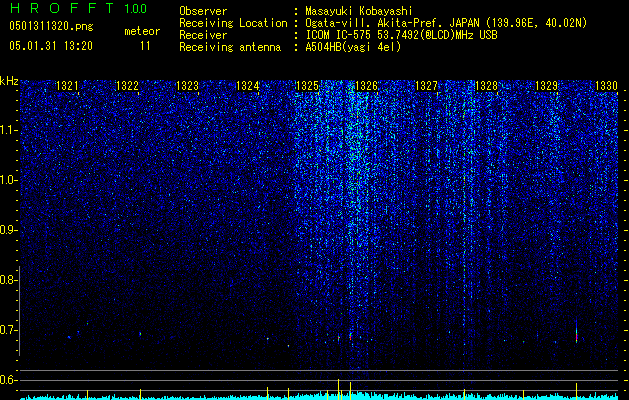Viewport: 629px width, 400px height.
Task: Select the 0.8 kHz axis label
Action: click(x=7, y=280)
